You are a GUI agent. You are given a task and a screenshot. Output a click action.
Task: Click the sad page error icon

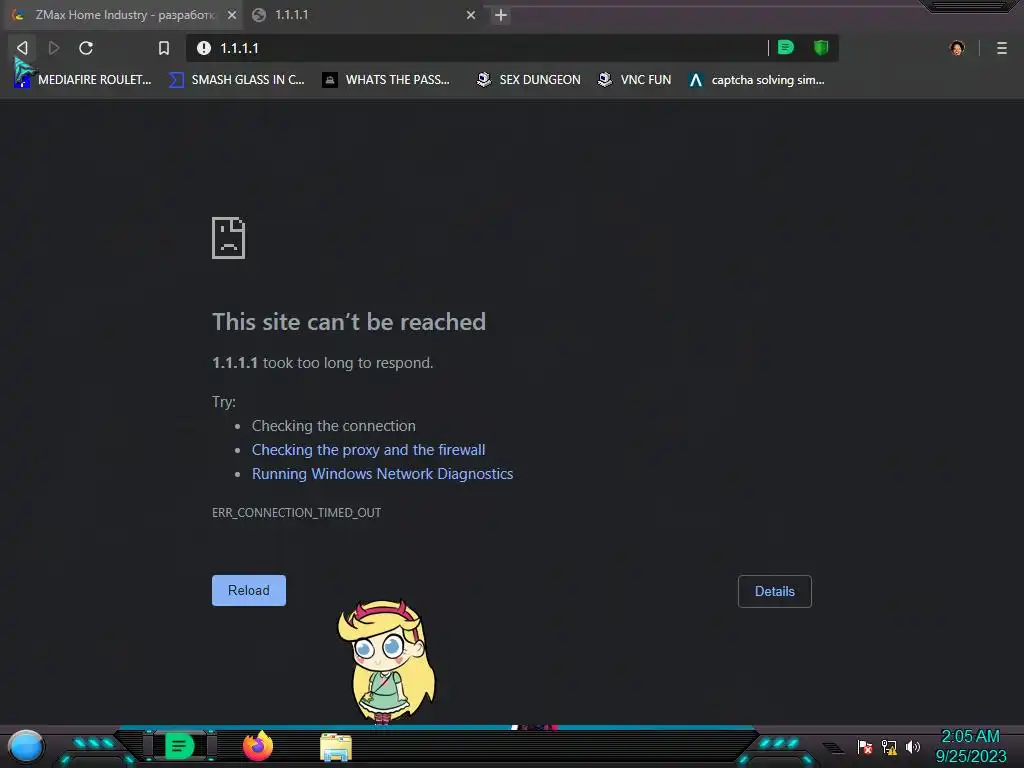point(228,238)
